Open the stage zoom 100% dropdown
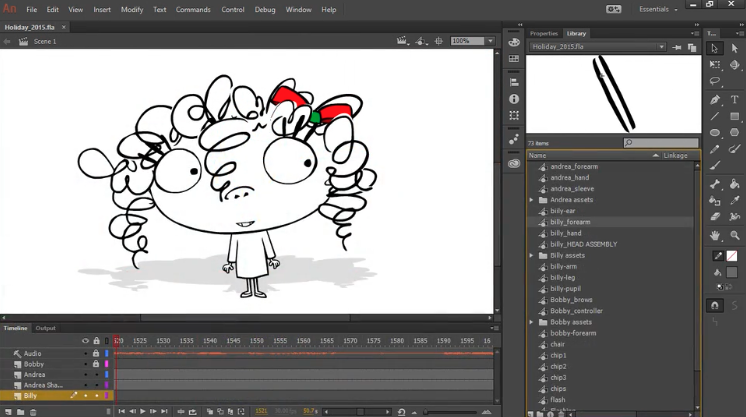This screenshot has height=417, width=746. pyautogui.click(x=491, y=41)
